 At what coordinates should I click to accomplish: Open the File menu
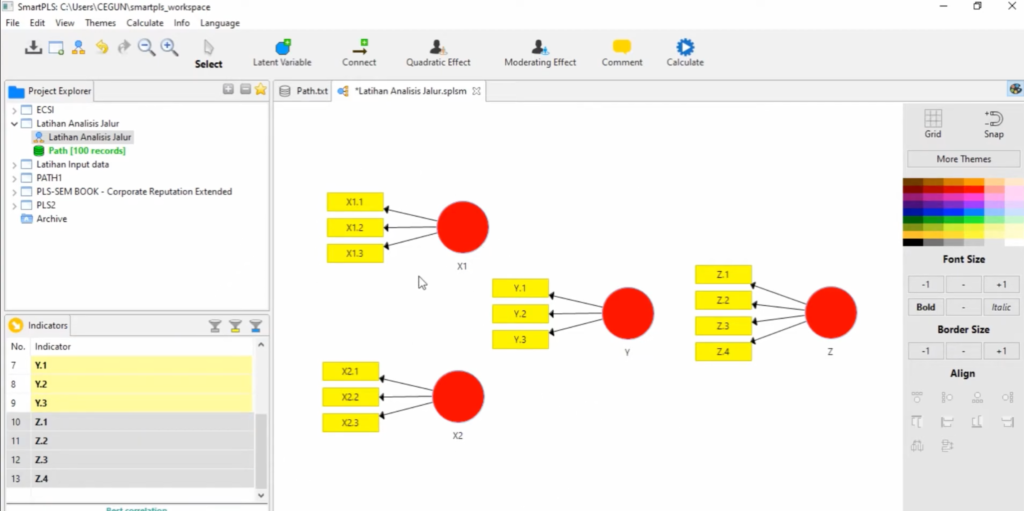pos(12,23)
